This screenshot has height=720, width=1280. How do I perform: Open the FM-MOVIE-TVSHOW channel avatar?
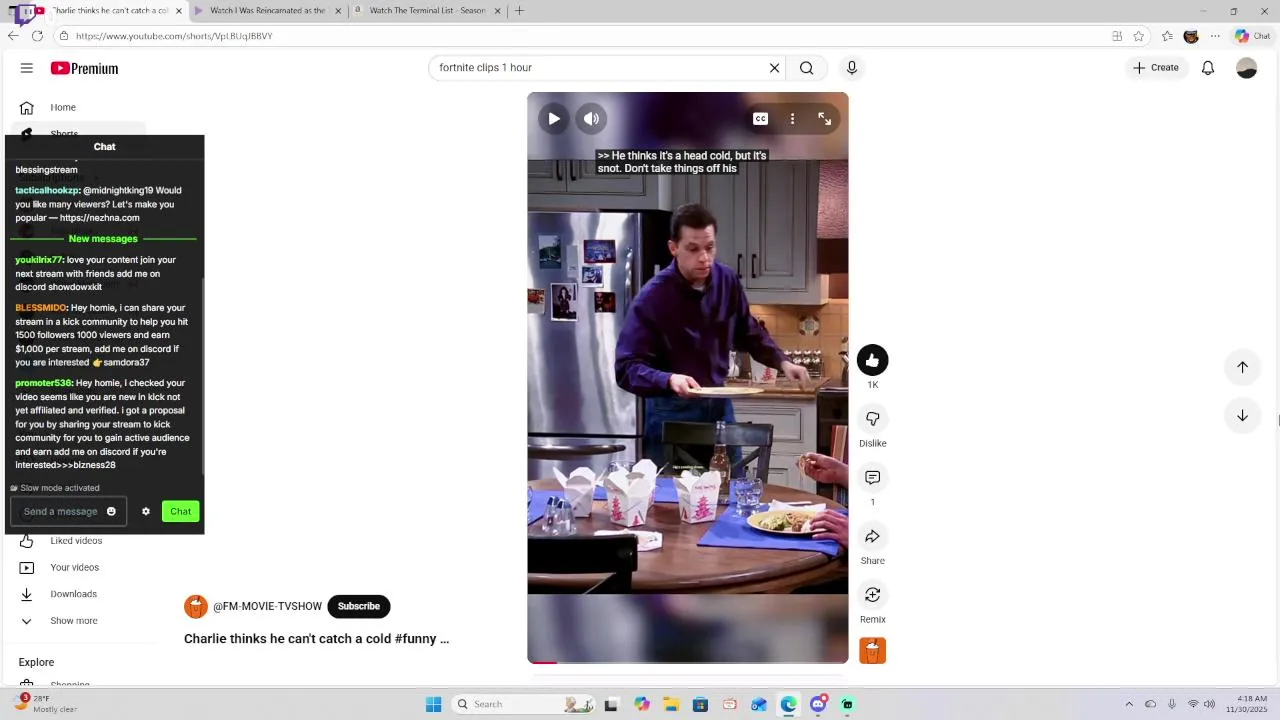196,606
